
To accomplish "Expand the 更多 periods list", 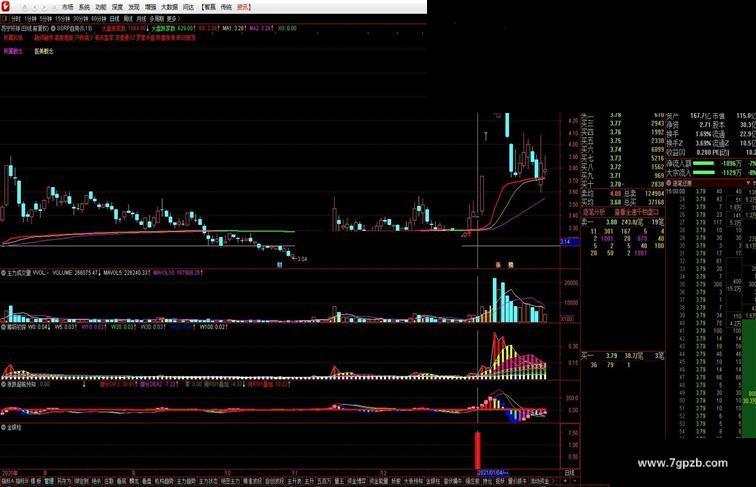I will (173, 18).
